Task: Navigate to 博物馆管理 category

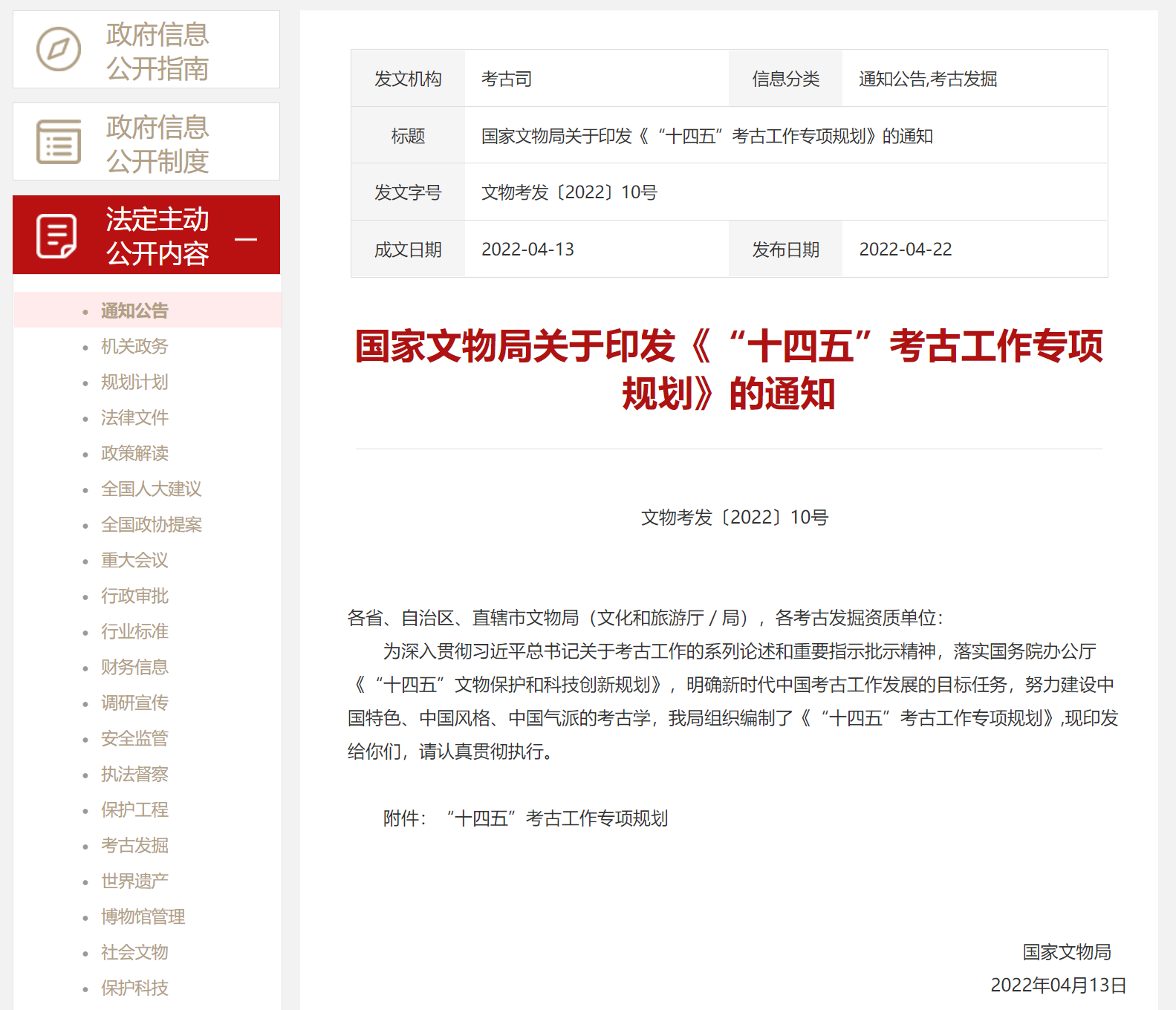Action: pos(143,916)
